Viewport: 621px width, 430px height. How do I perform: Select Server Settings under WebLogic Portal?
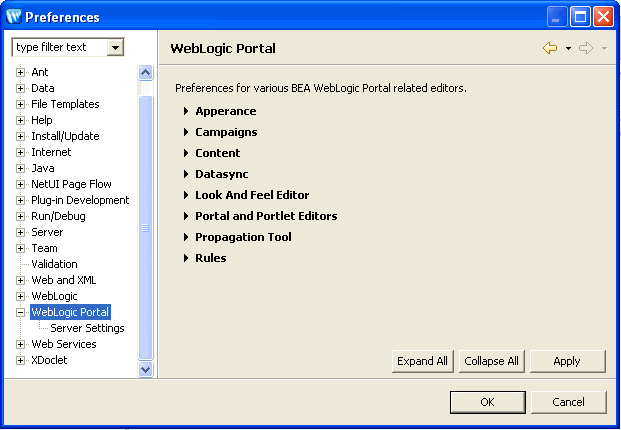(x=87, y=328)
